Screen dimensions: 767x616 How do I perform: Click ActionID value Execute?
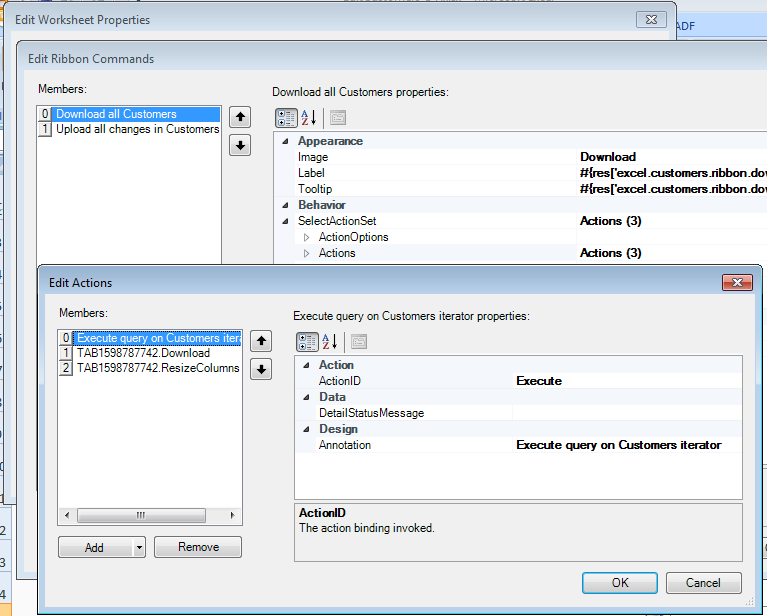(x=627, y=381)
